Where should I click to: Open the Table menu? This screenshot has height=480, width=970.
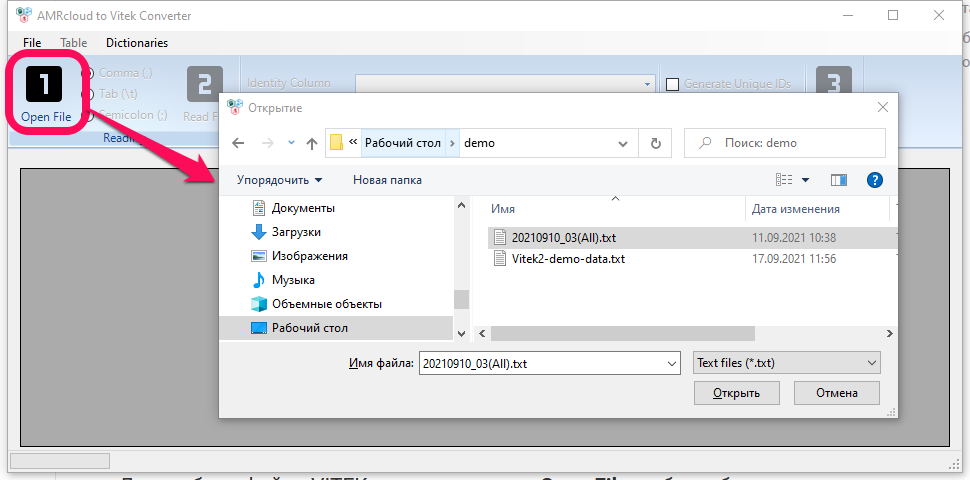74,43
